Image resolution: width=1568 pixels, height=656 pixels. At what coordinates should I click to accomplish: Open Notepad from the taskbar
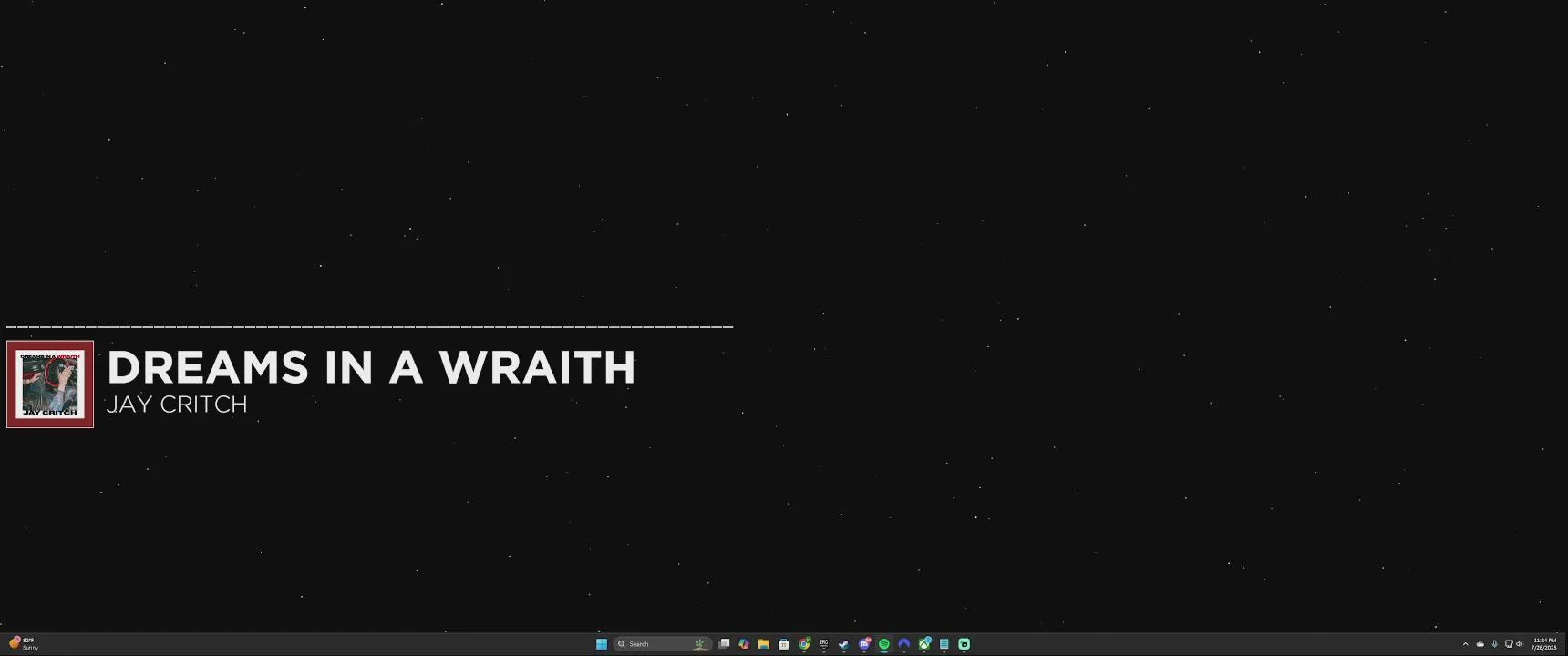click(944, 644)
